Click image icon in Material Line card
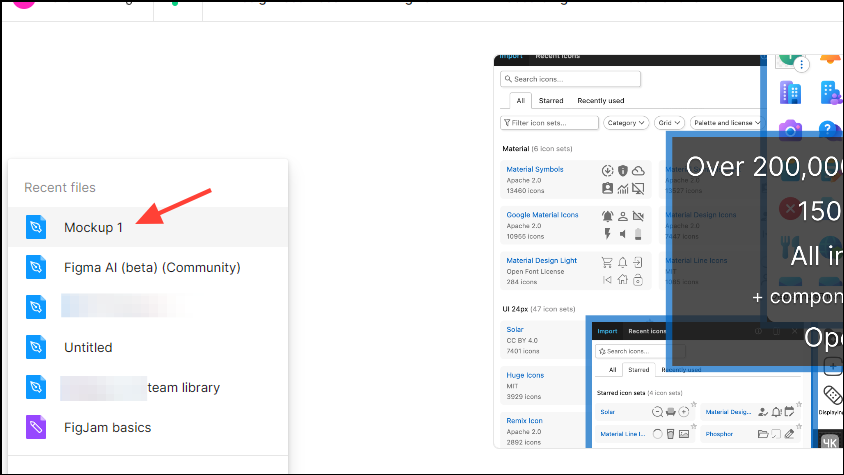Viewport: 844px width, 475px height. tap(684, 434)
